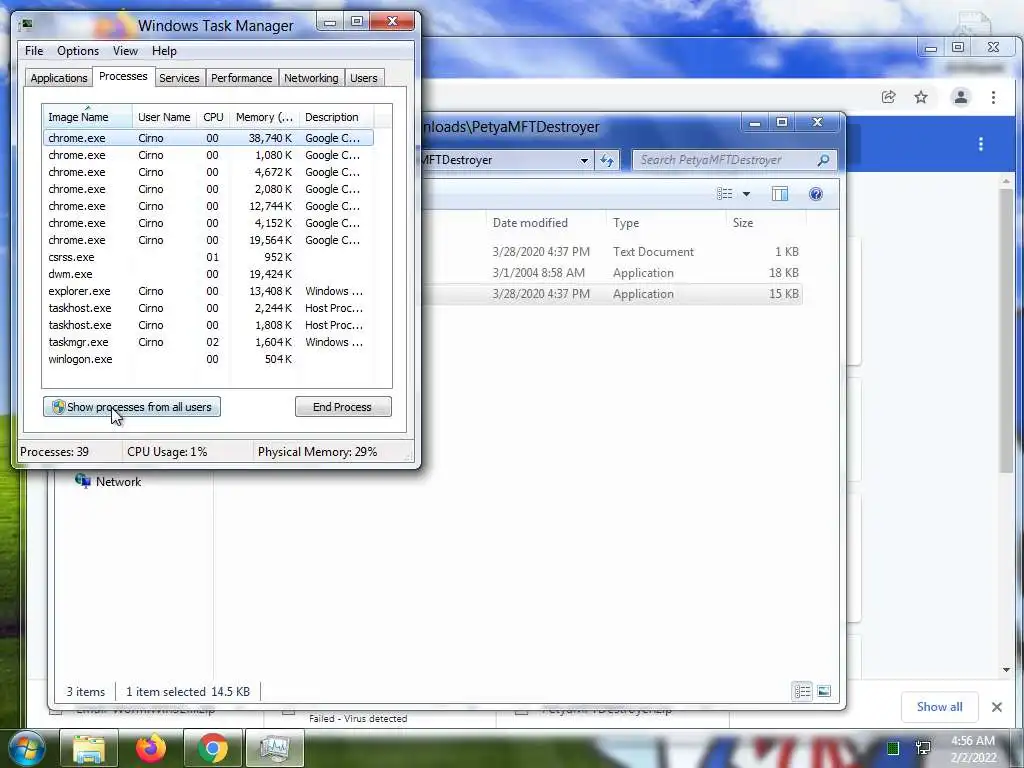
Task: Sort Explorer files by Type column
Action: coord(665,223)
